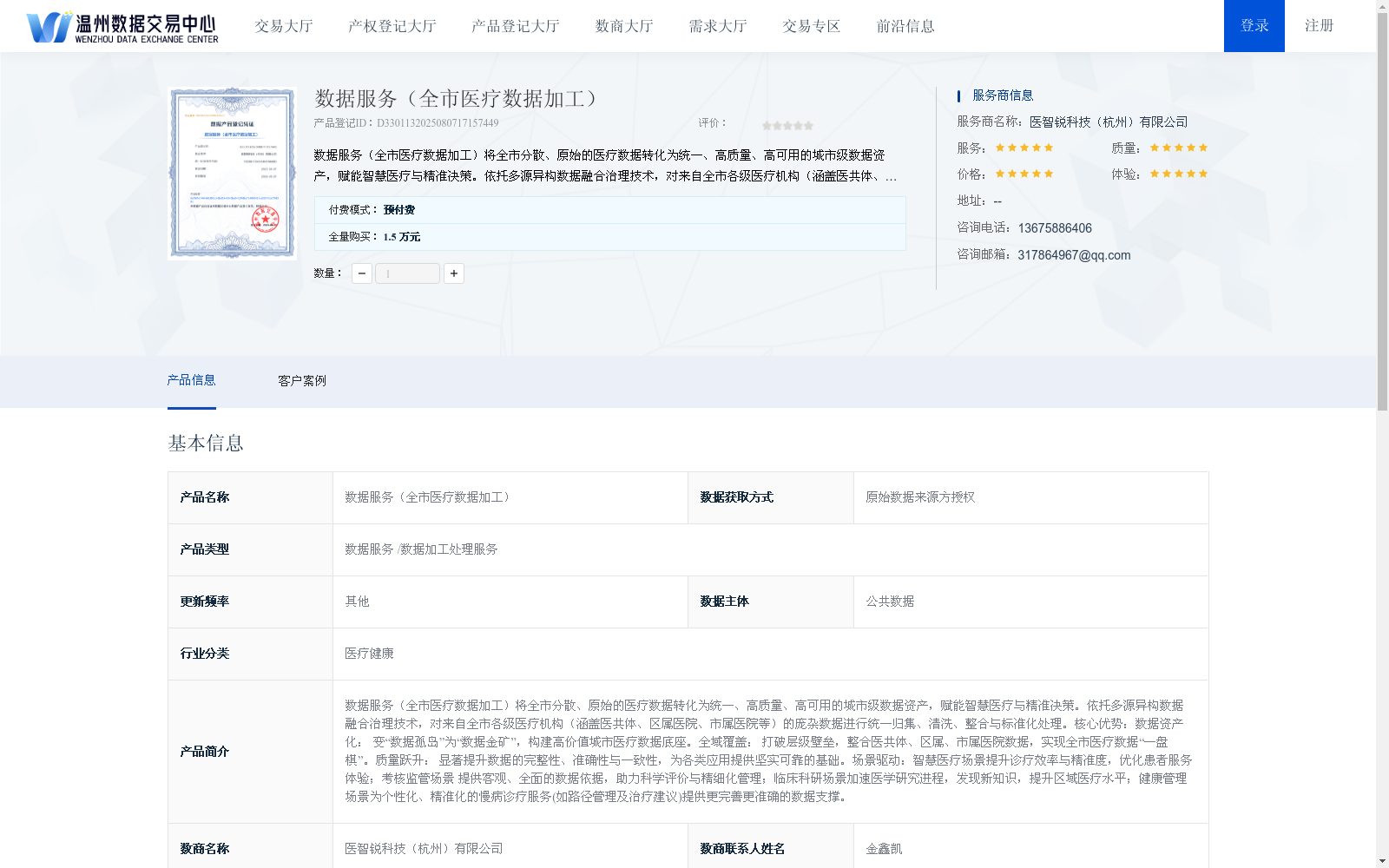1389x868 pixels.
Task: Focus the 数量 quantity input field
Action: pos(408,273)
